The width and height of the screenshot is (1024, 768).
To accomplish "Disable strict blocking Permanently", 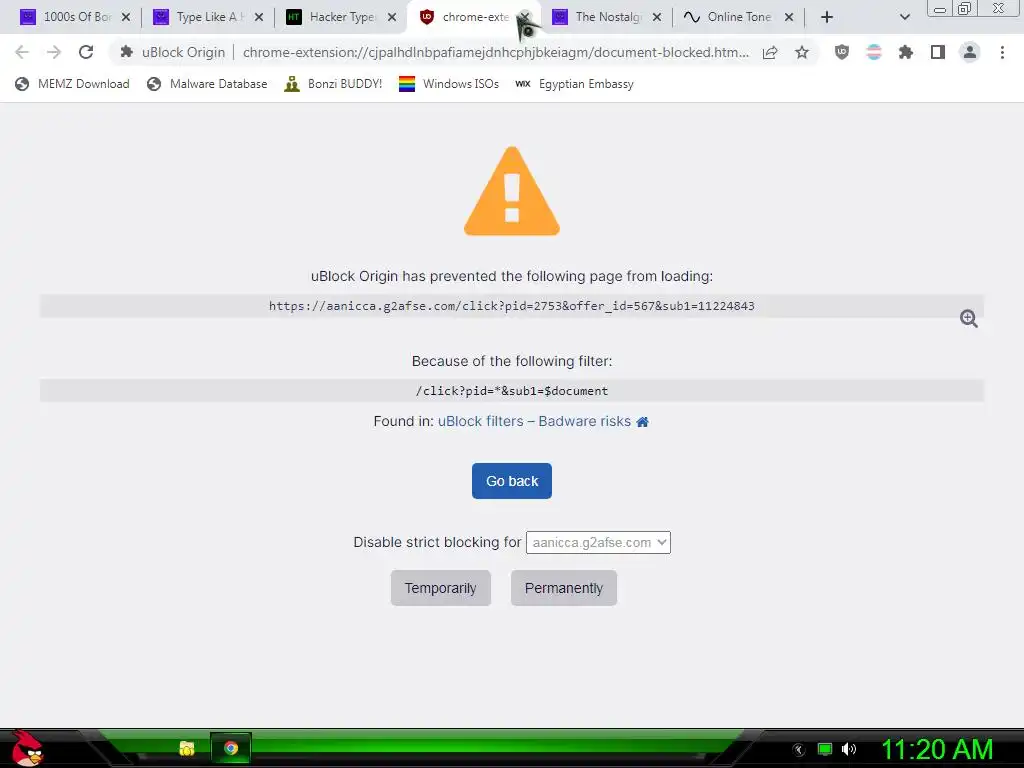I will point(564,588).
